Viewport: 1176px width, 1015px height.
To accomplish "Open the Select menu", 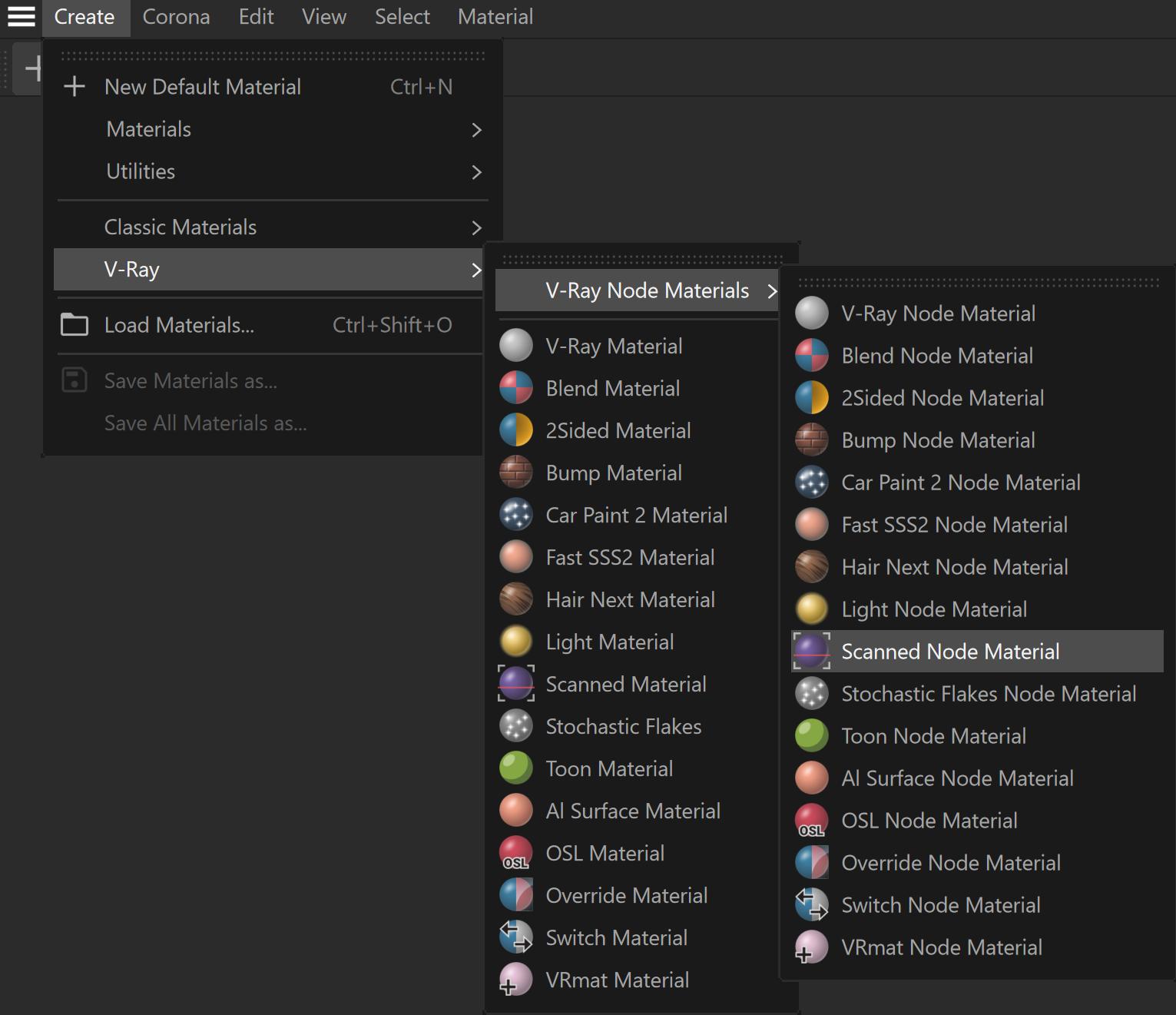I will (x=402, y=17).
